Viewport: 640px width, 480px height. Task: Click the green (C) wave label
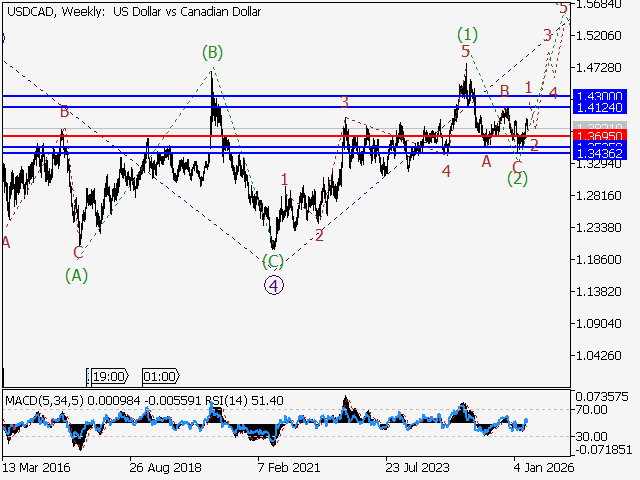[x=273, y=262]
